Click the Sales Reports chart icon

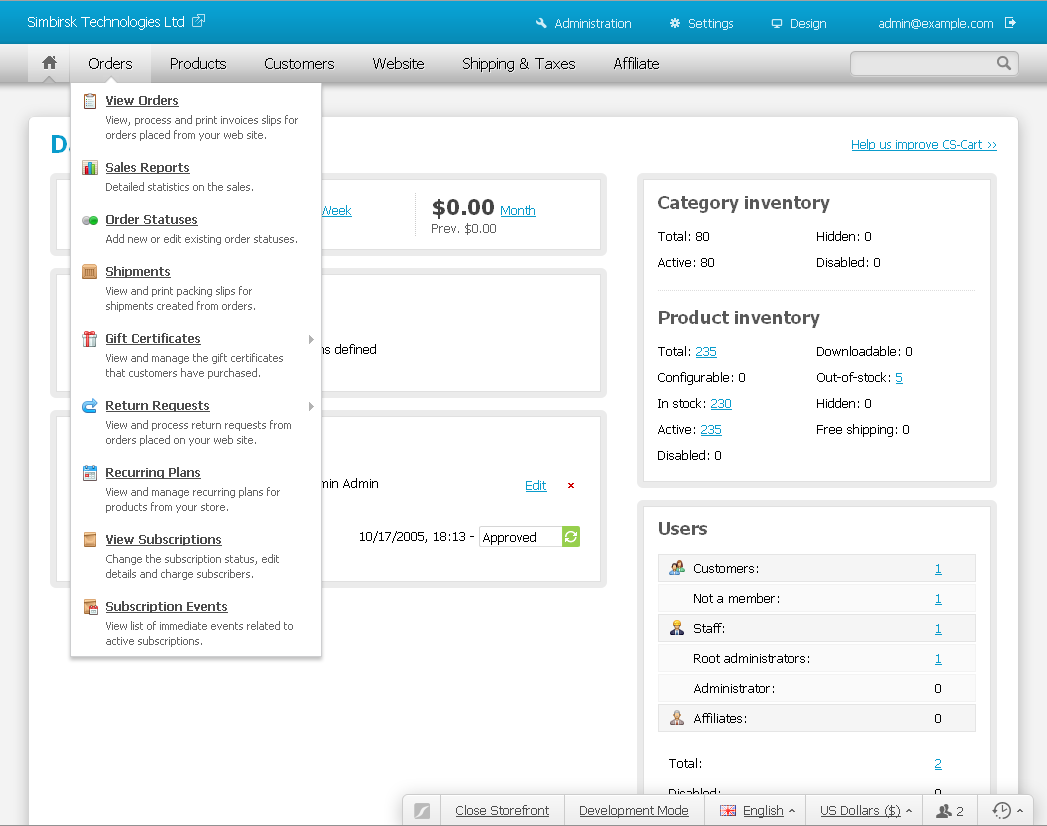coord(89,168)
